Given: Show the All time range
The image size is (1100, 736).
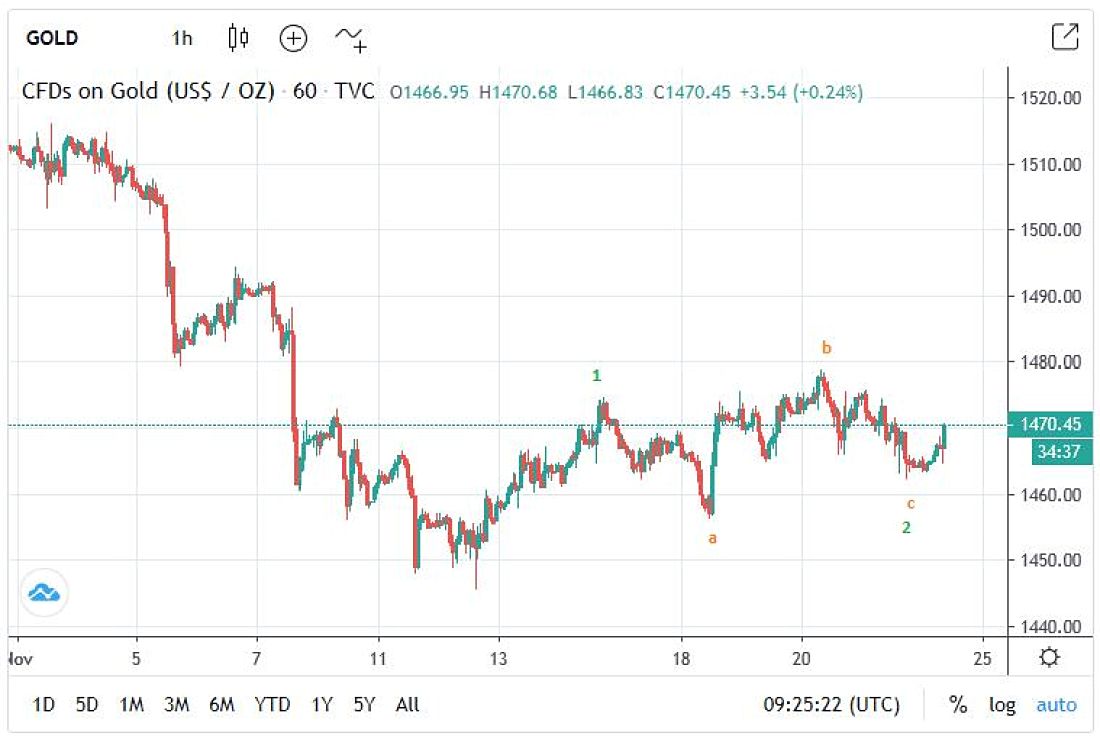Looking at the screenshot, I should point(407,705).
